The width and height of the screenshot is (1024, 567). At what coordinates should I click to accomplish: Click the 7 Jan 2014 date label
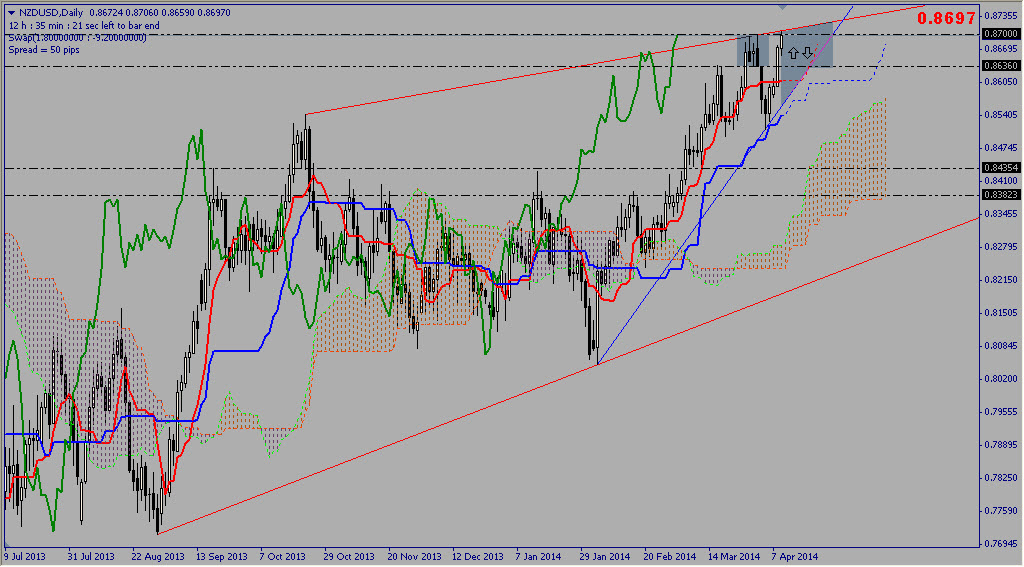[x=540, y=556]
